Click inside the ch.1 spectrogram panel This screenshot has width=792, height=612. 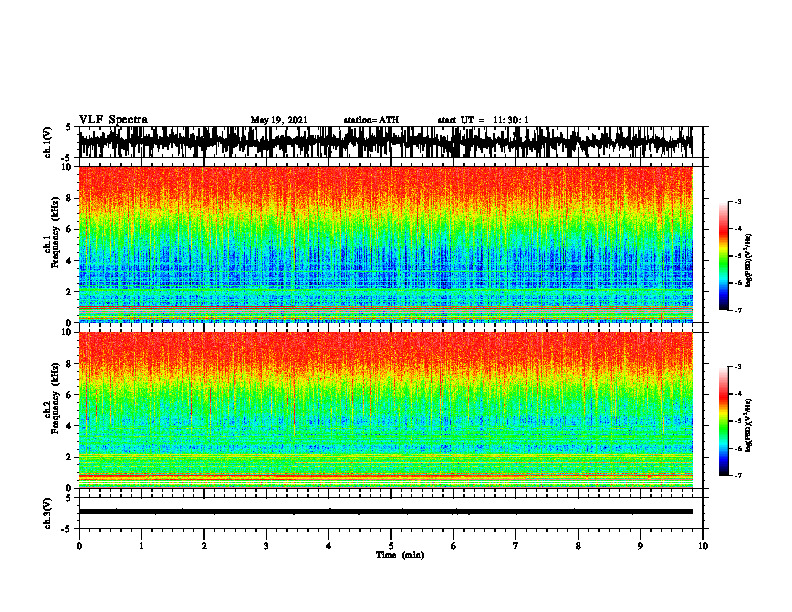[385, 244]
